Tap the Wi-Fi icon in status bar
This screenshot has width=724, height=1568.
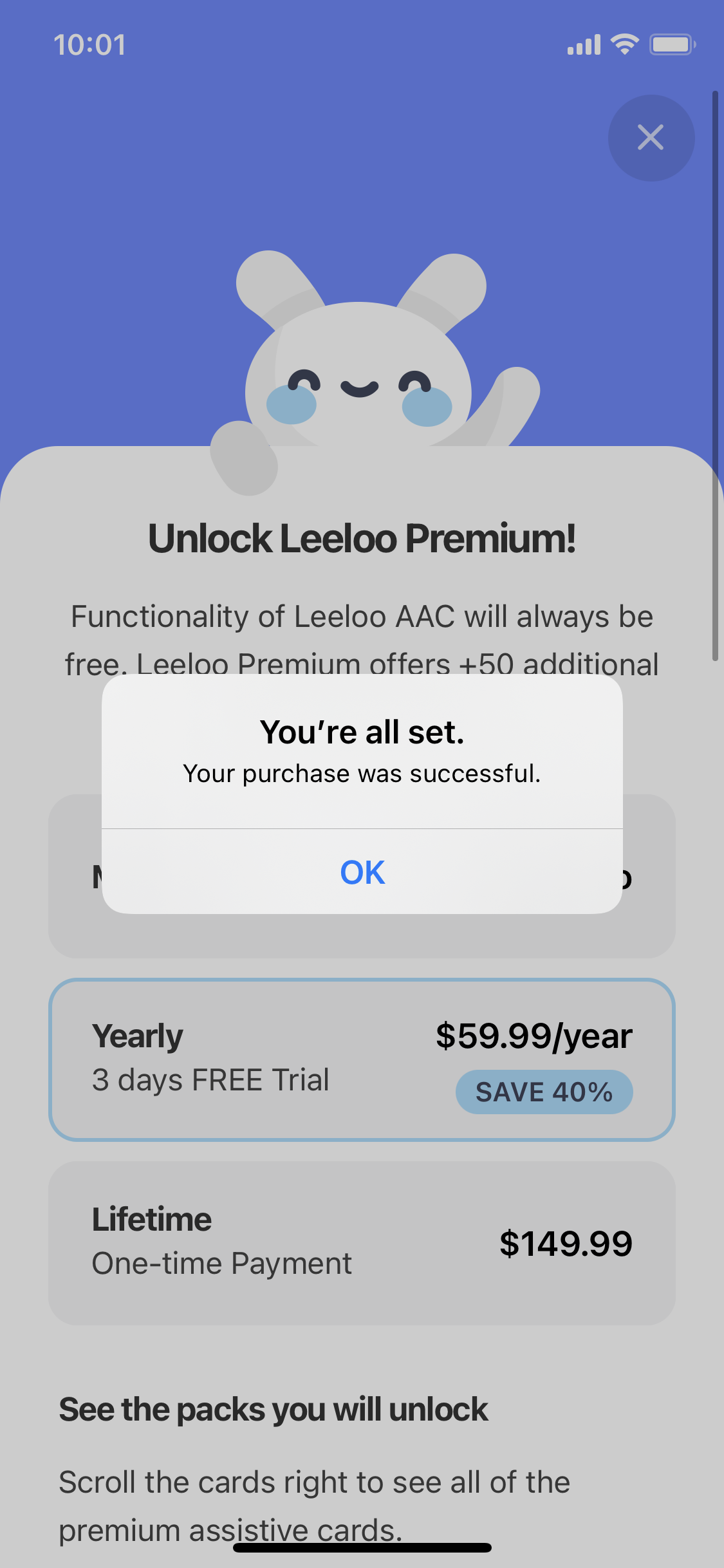click(624, 44)
